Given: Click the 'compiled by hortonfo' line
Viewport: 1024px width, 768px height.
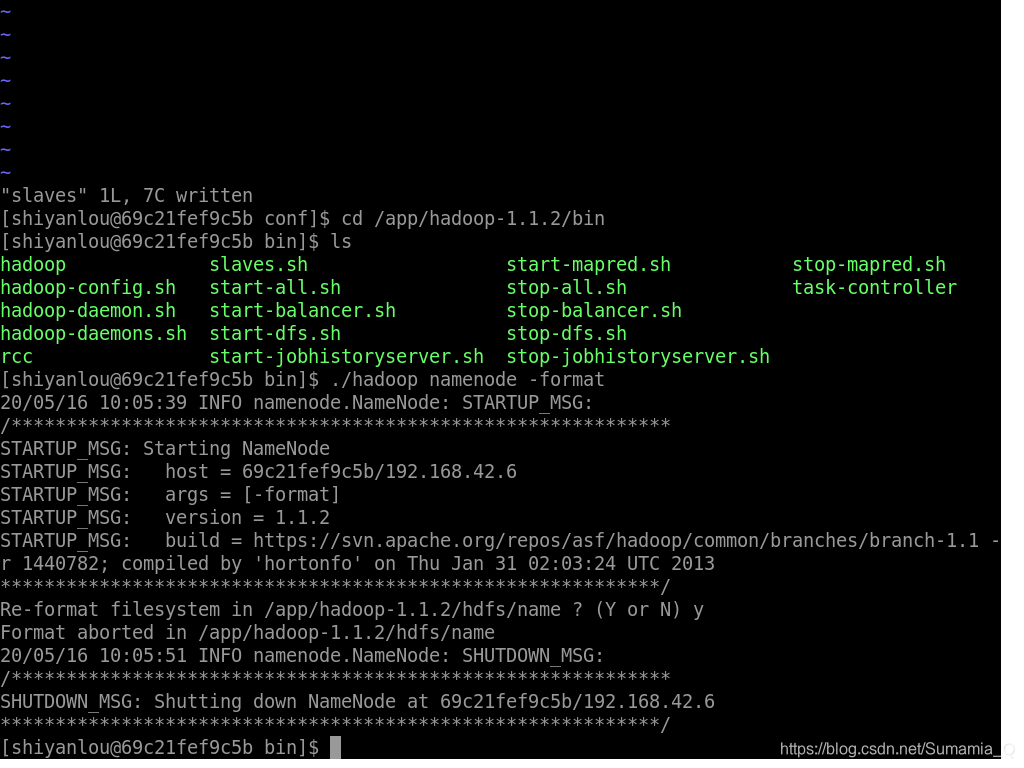Looking at the screenshot, I should click(x=357, y=564).
